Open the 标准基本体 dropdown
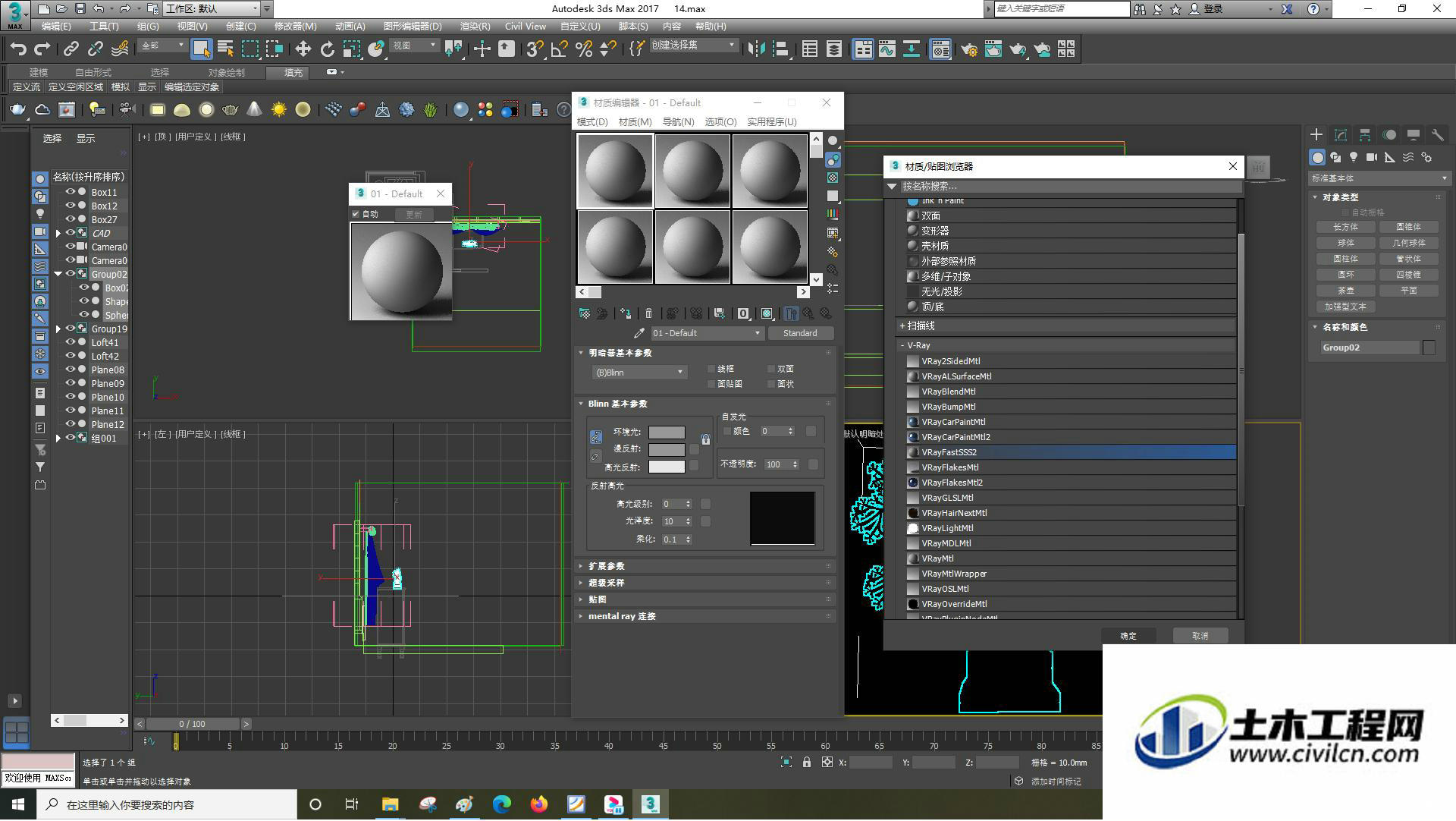The height and width of the screenshot is (821, 1456). click(1379, 178)
